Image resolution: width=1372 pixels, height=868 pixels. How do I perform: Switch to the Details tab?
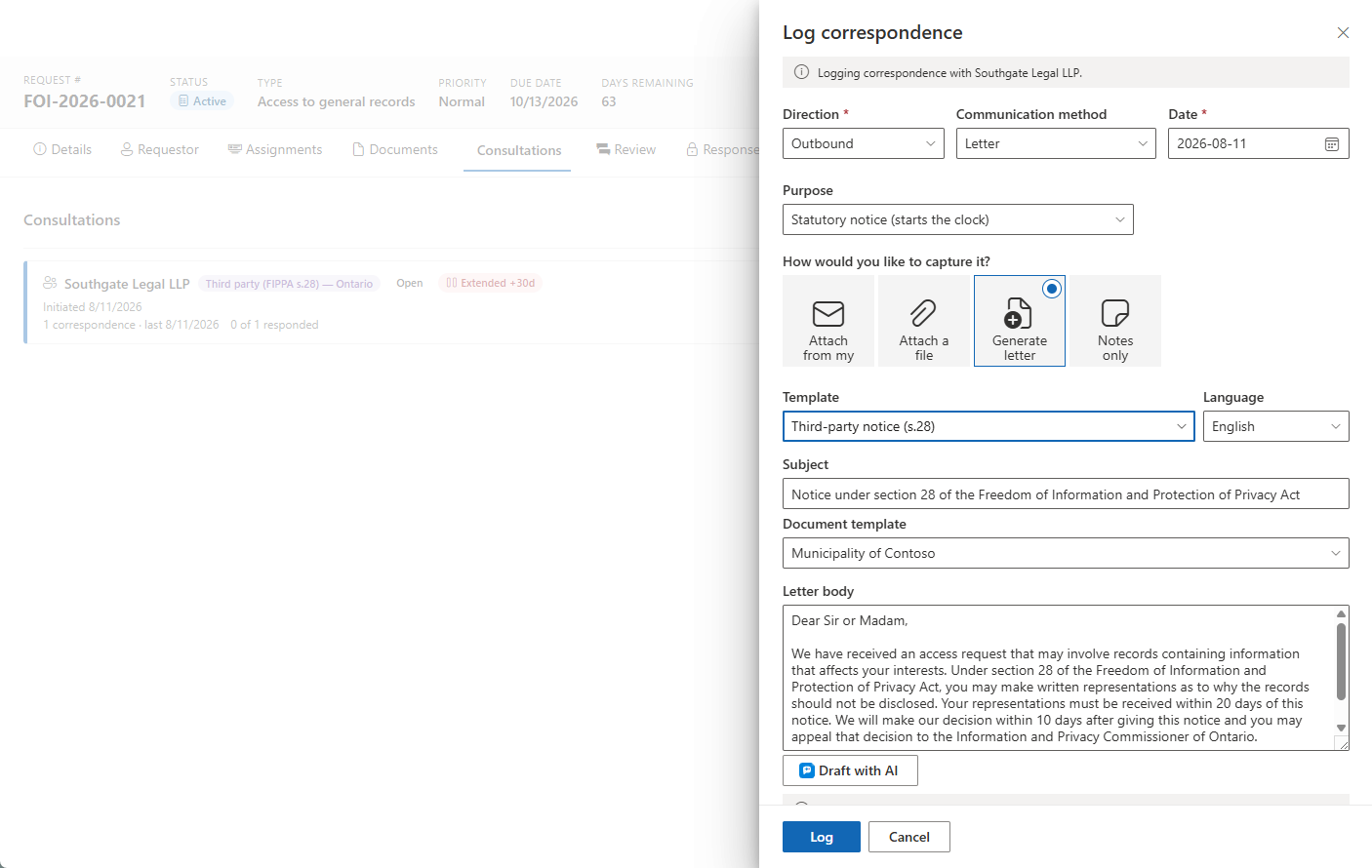(62, 149)
